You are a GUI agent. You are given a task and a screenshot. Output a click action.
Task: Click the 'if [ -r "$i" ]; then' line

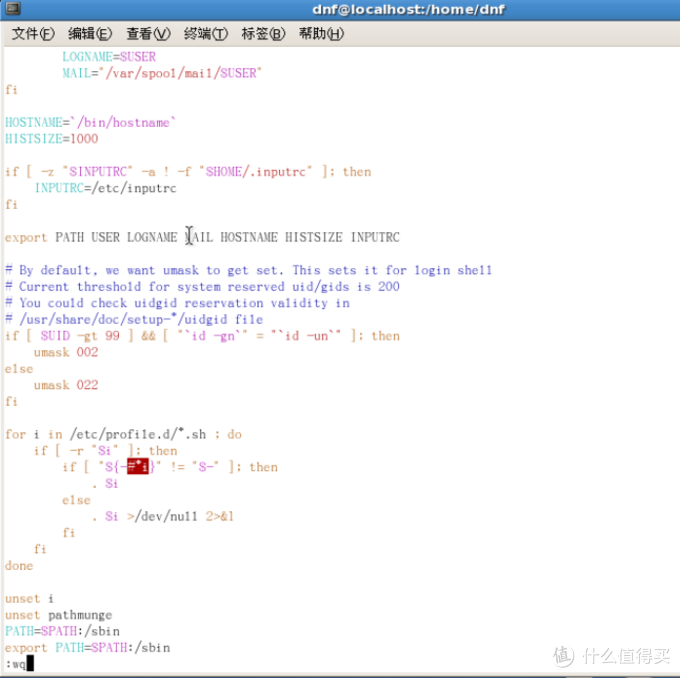tap(105, 451)
